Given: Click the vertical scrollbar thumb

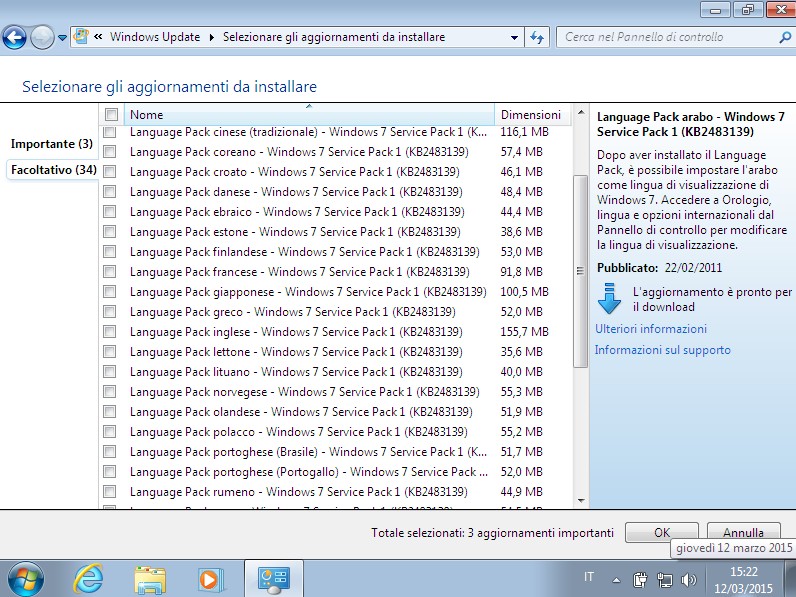Looking at the screenshot, I should tap(580, 271).
